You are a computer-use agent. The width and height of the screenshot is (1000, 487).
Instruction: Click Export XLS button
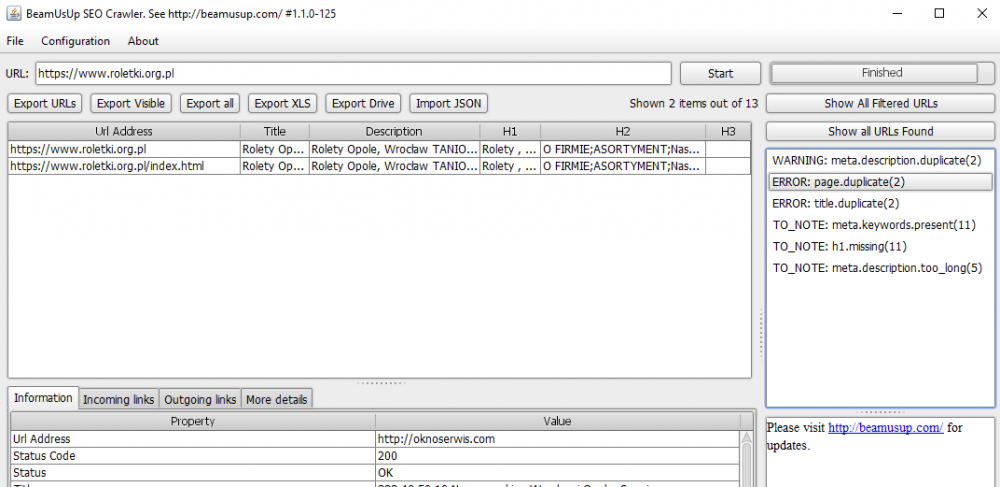click(x=283, y=103)
